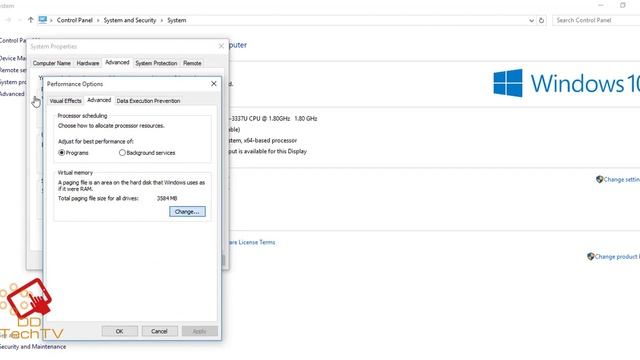Close System Properties dialog X icon
The width and height of the screenshot is (640, 360).
click(221, 46)
